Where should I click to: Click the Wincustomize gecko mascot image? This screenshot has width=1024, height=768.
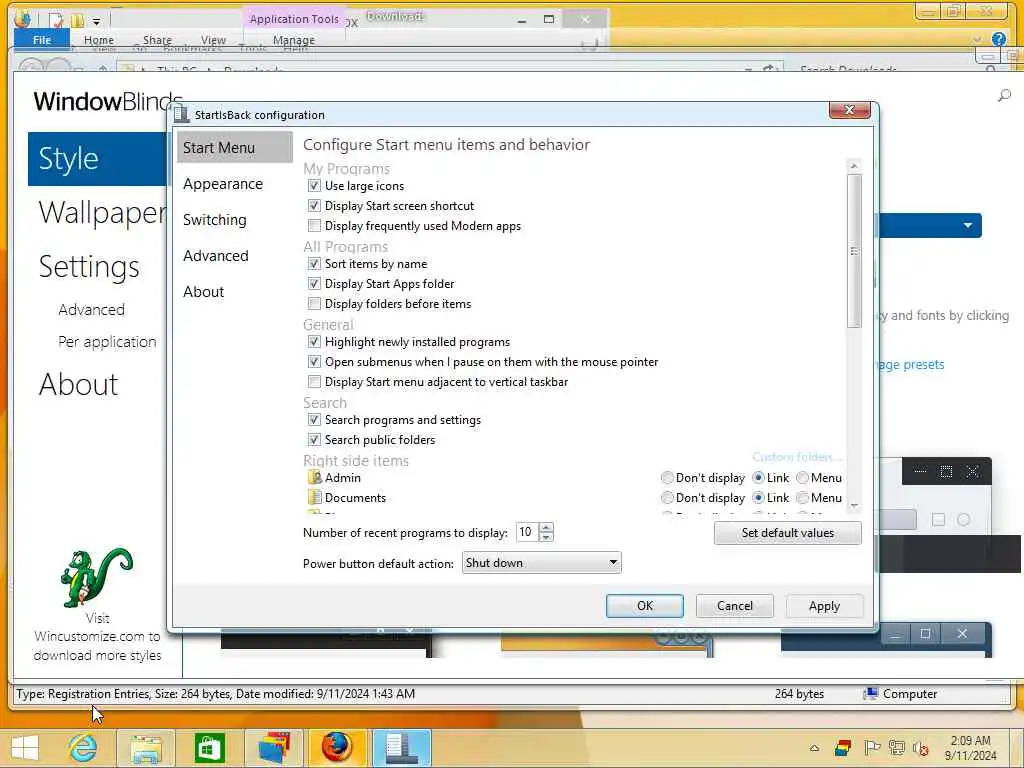click(97, 577)
